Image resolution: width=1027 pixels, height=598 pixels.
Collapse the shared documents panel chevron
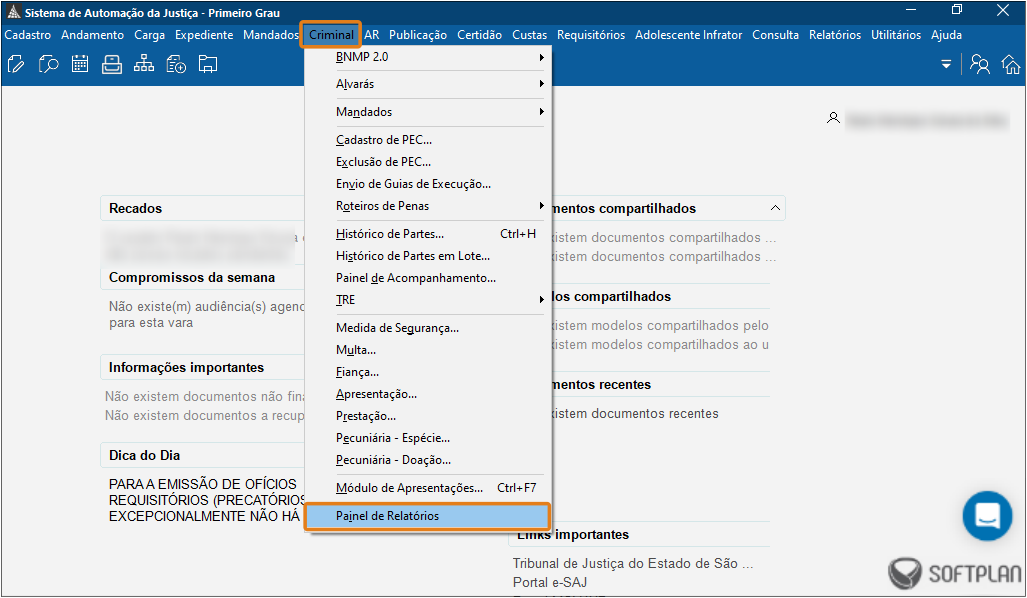[x=775, y=208]
